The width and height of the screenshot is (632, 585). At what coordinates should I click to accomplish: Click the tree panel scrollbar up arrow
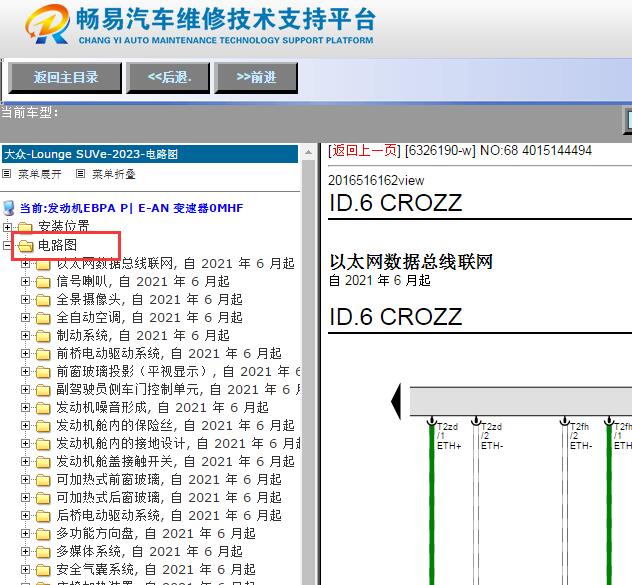(x=308, y=152)
